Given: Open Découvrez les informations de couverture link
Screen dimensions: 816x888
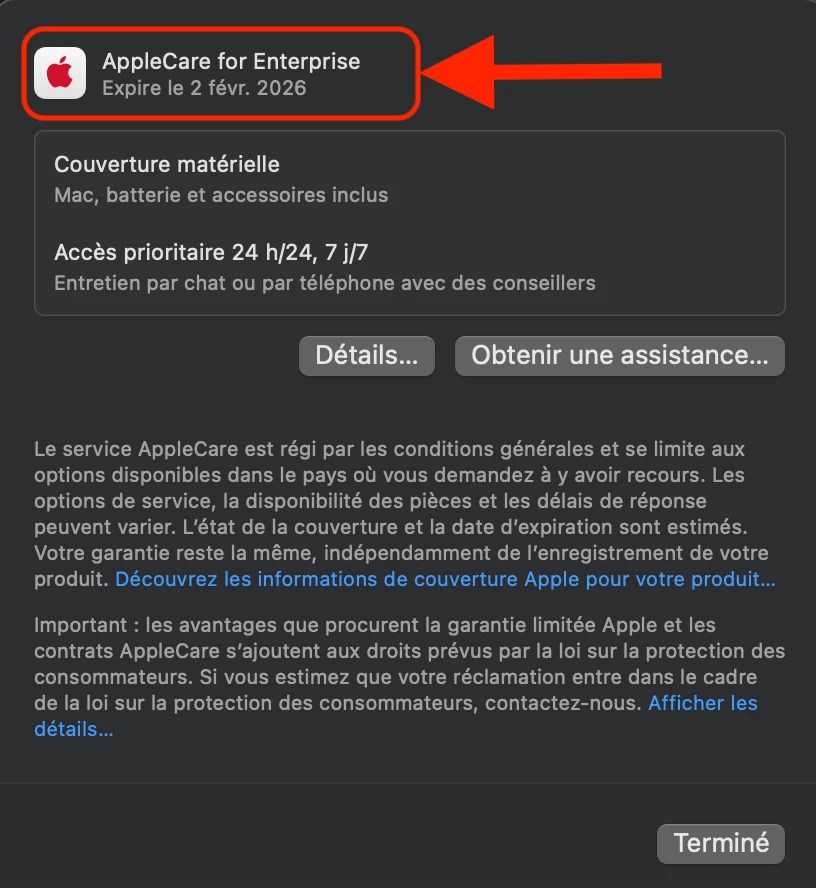Looking at the screenshot, I should click(445, 579).
